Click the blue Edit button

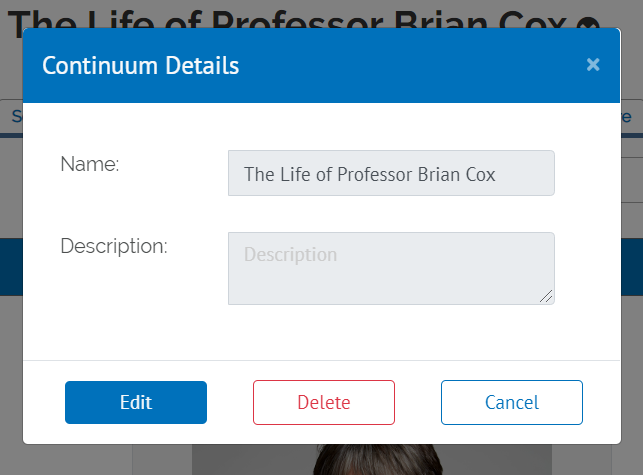[136, 403]
